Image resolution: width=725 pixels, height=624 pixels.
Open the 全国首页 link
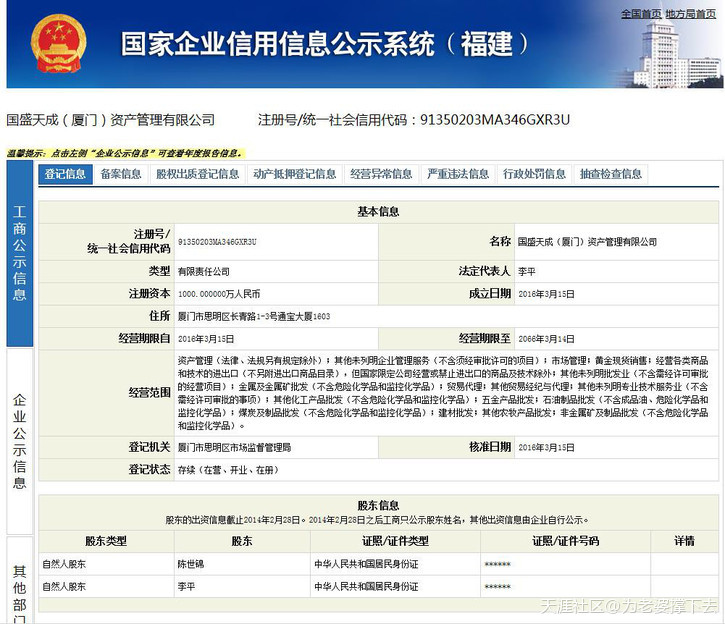point(642,14)
